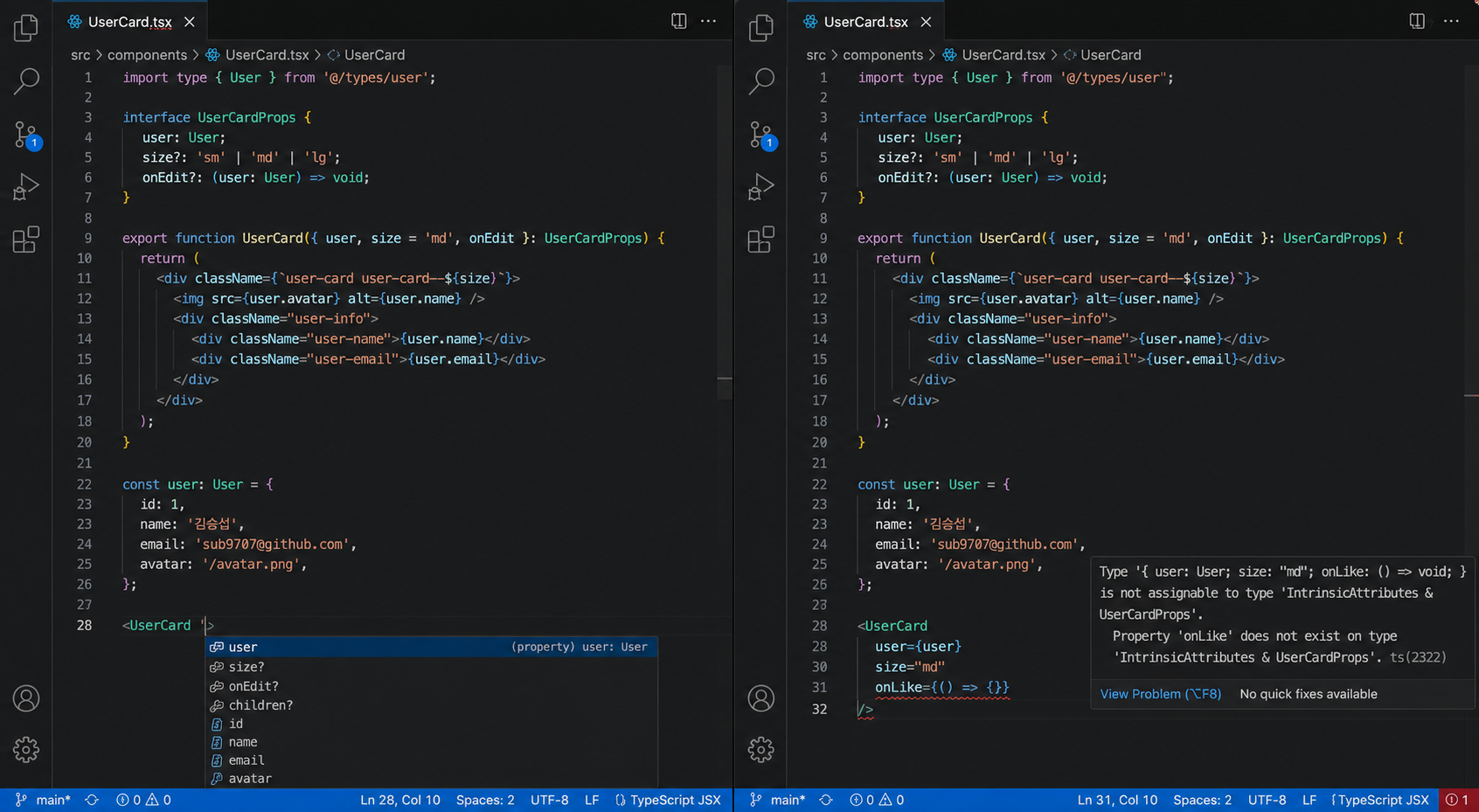Viewport: 1479px width, 812px height.
Task: Click UserCard.tsx breadcrumb in left window
Action: tap(257, 55)
